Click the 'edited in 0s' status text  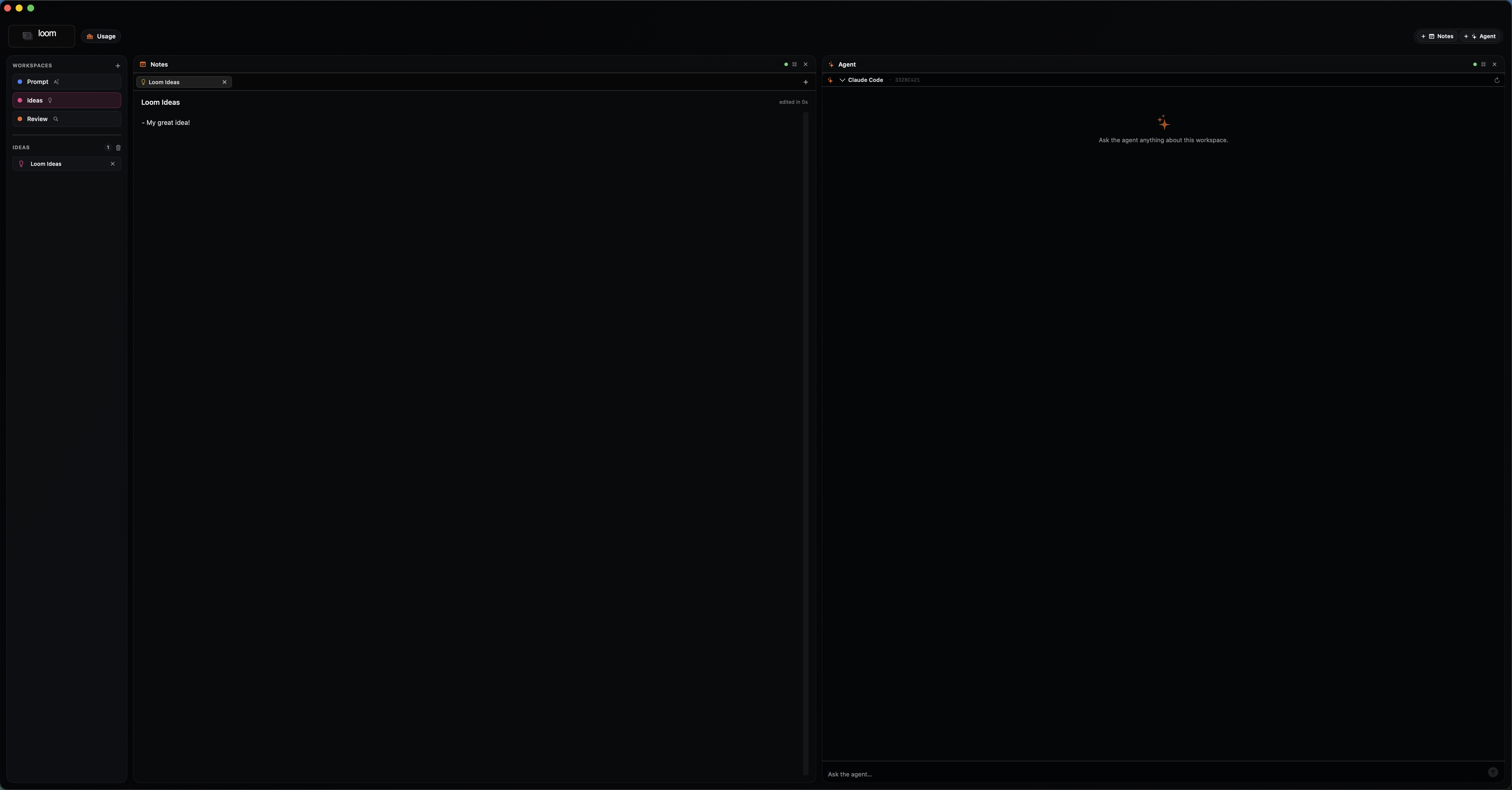pyautogui.click(x=793, y=102)
